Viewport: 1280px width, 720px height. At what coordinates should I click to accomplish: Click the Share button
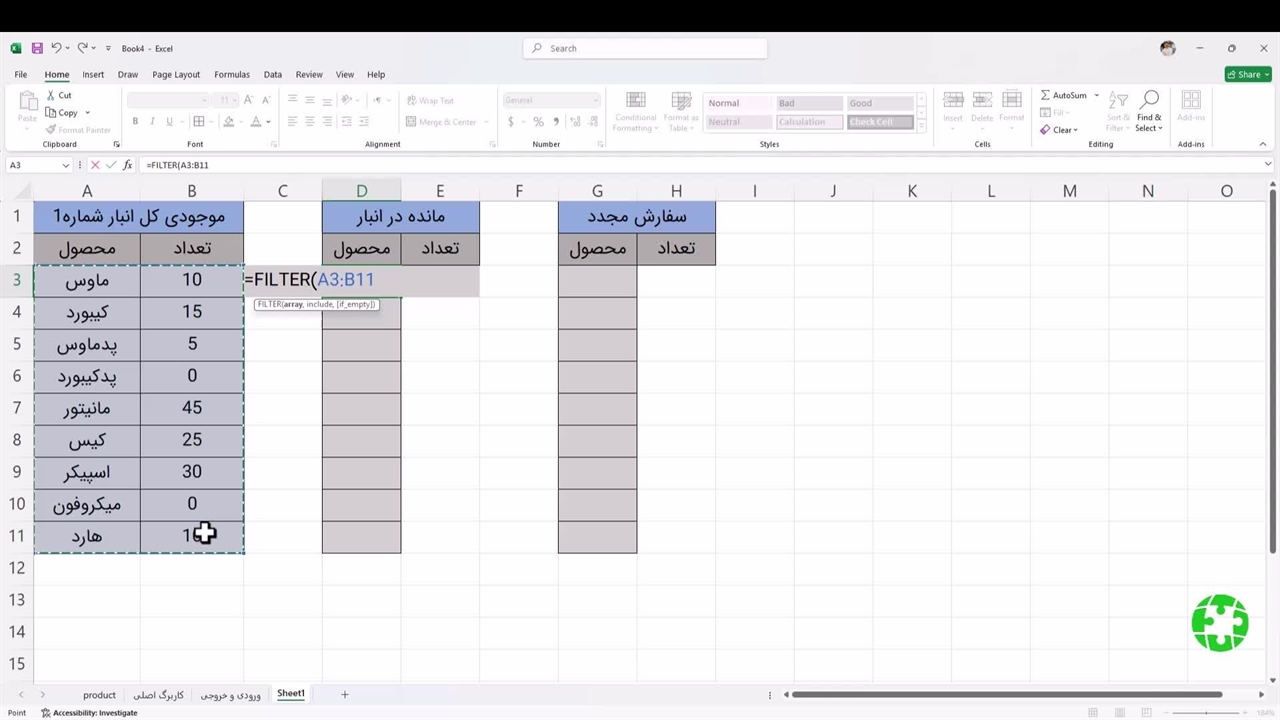click(1247, 74)
